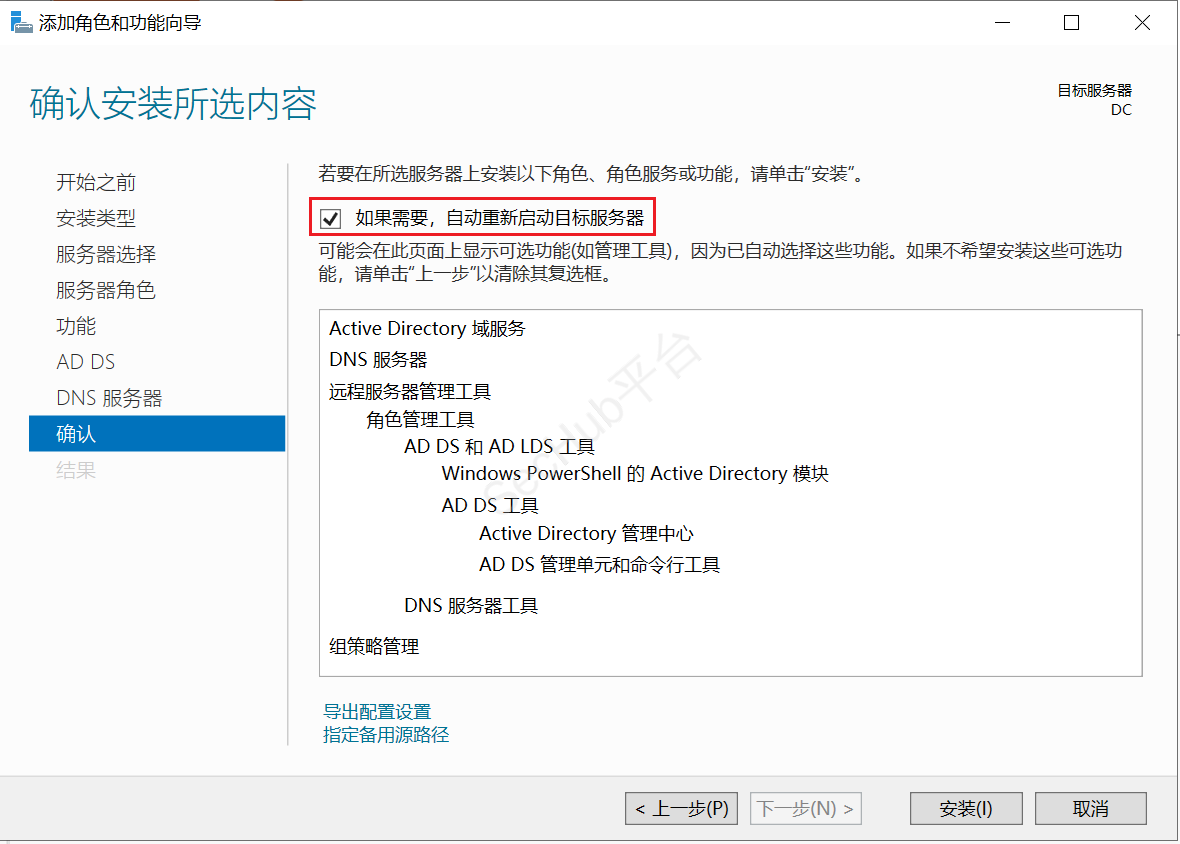Click the wizard icon in title bar
1180x844 pixels.
(21, 21)
